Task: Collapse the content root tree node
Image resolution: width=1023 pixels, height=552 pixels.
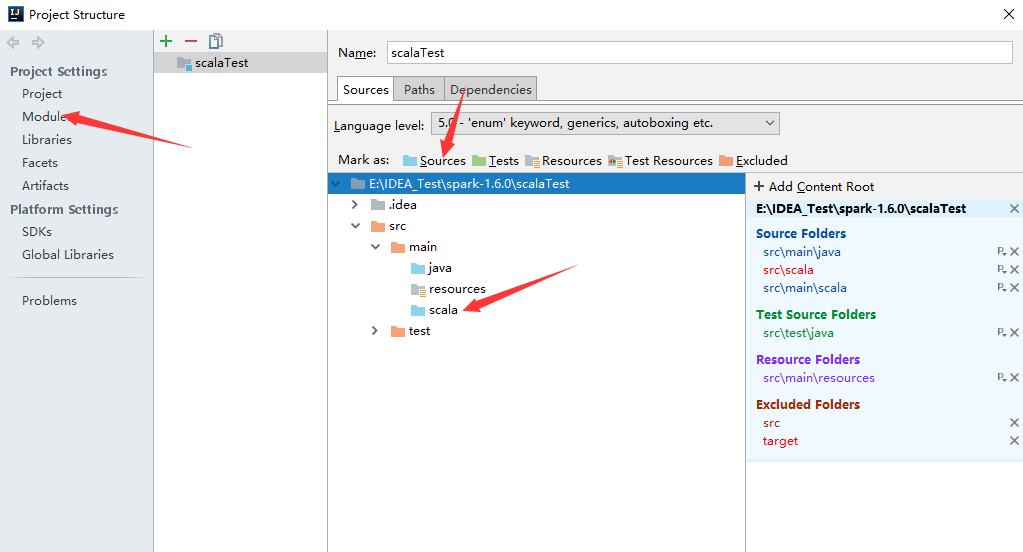Action: click(336, 184)
